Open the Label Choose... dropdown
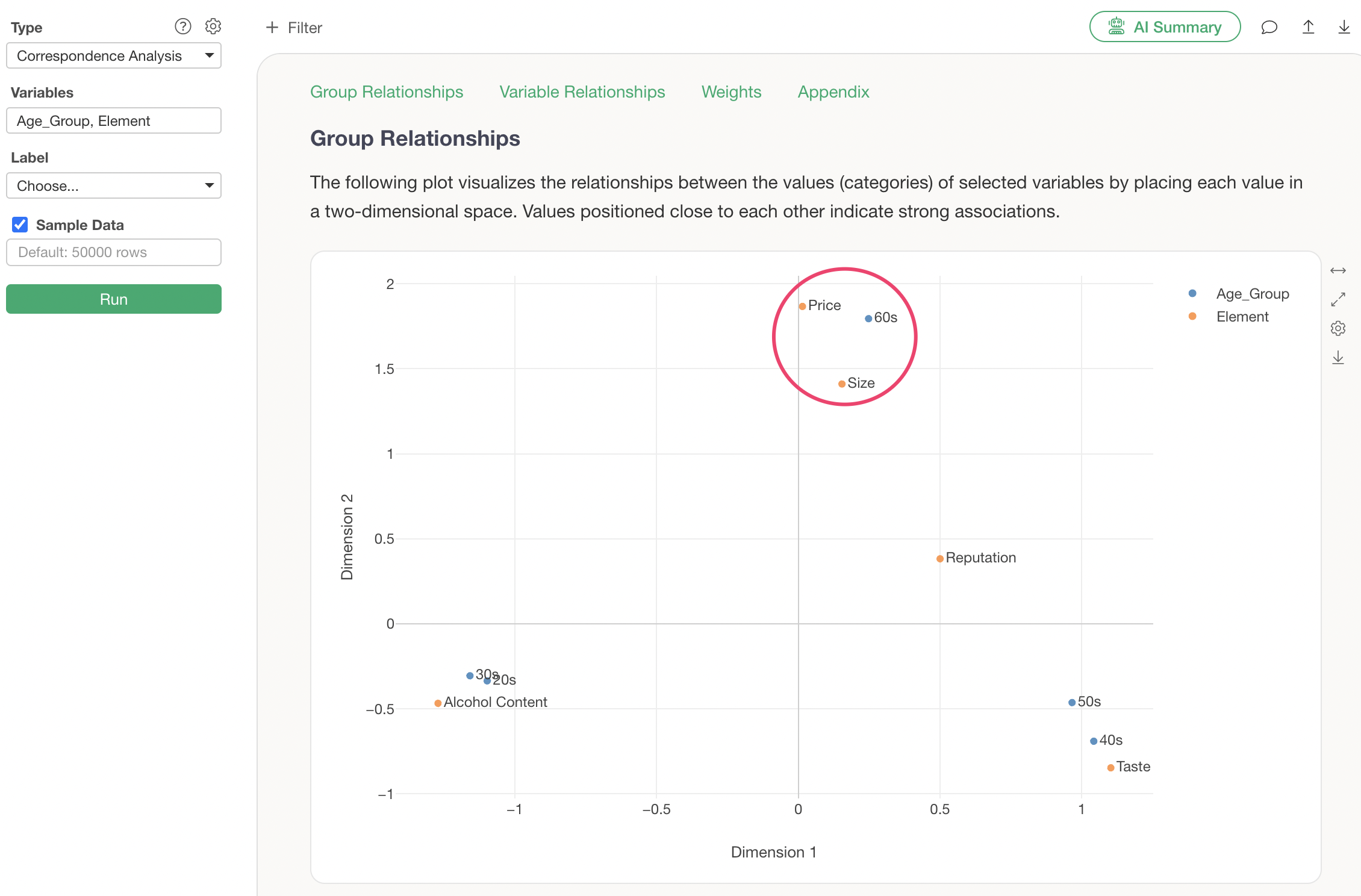Screen dimensions: 1361x896 tap(114, 186)
